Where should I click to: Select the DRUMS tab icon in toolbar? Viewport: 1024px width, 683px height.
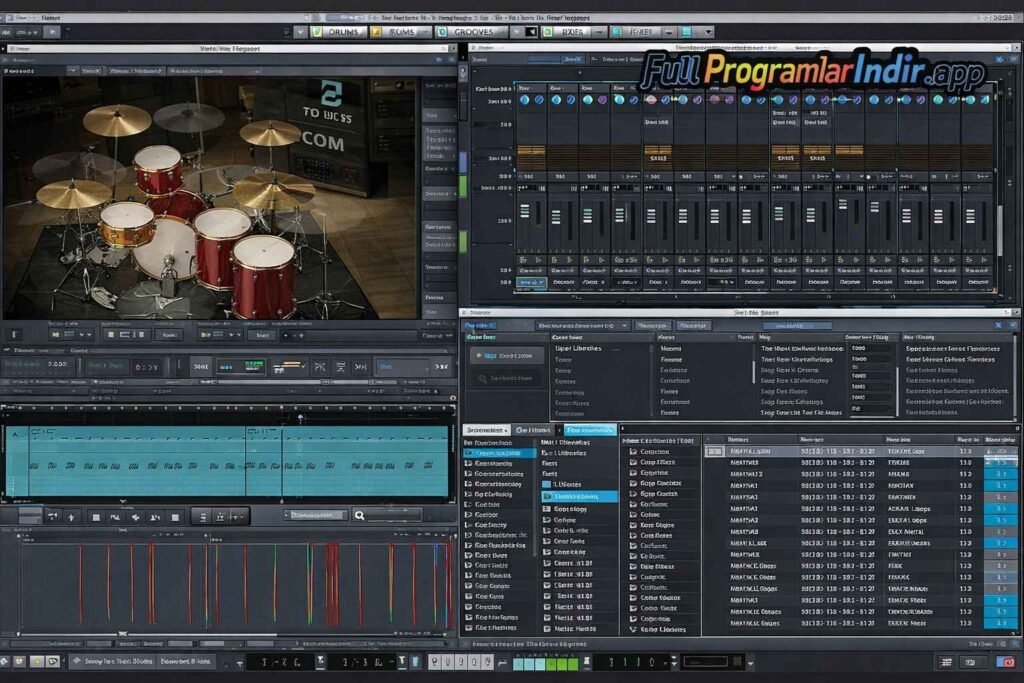coord(316,32)
